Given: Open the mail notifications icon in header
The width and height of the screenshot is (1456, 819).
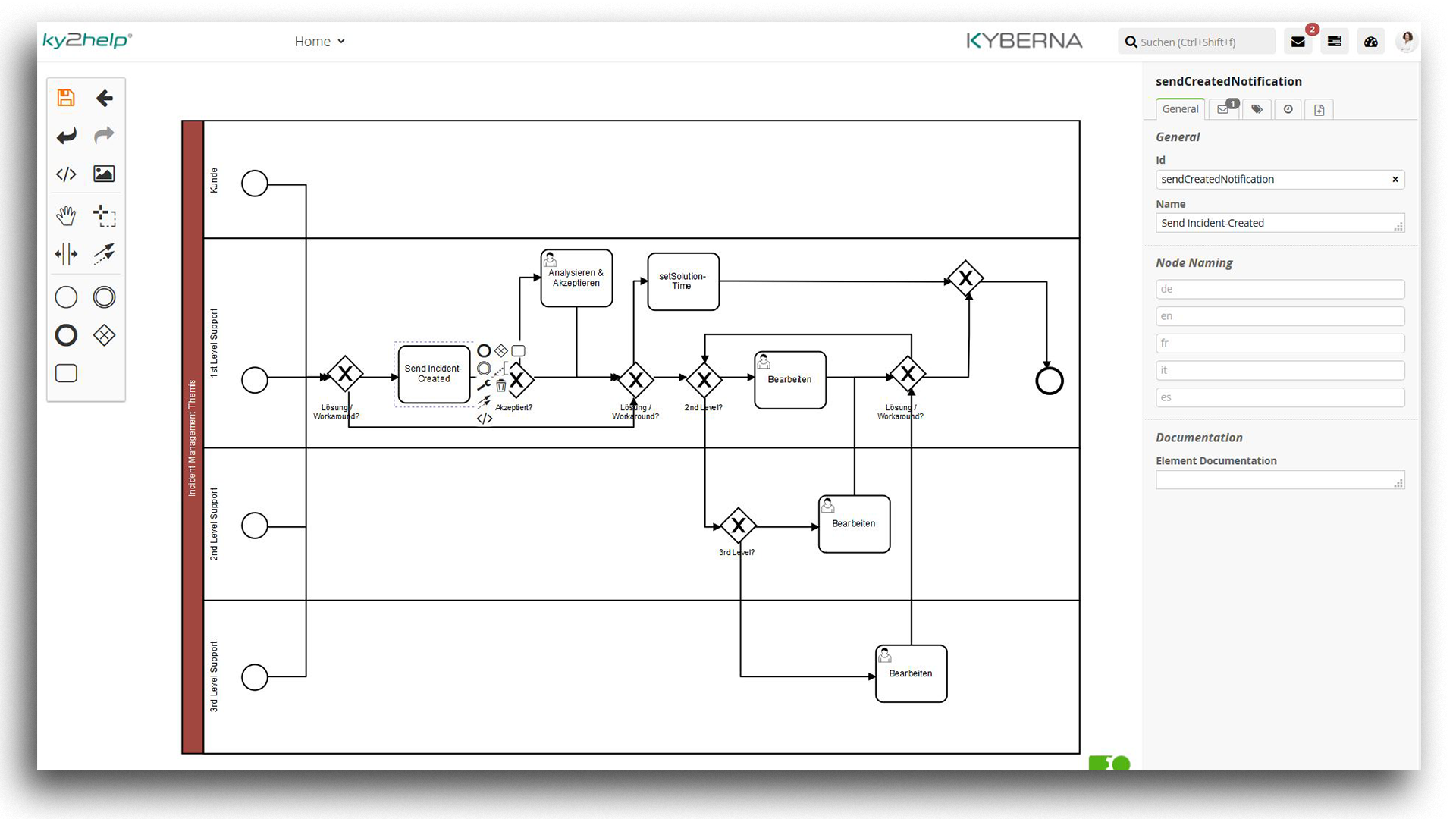Looking at the screenshot, I should 1298,42.
